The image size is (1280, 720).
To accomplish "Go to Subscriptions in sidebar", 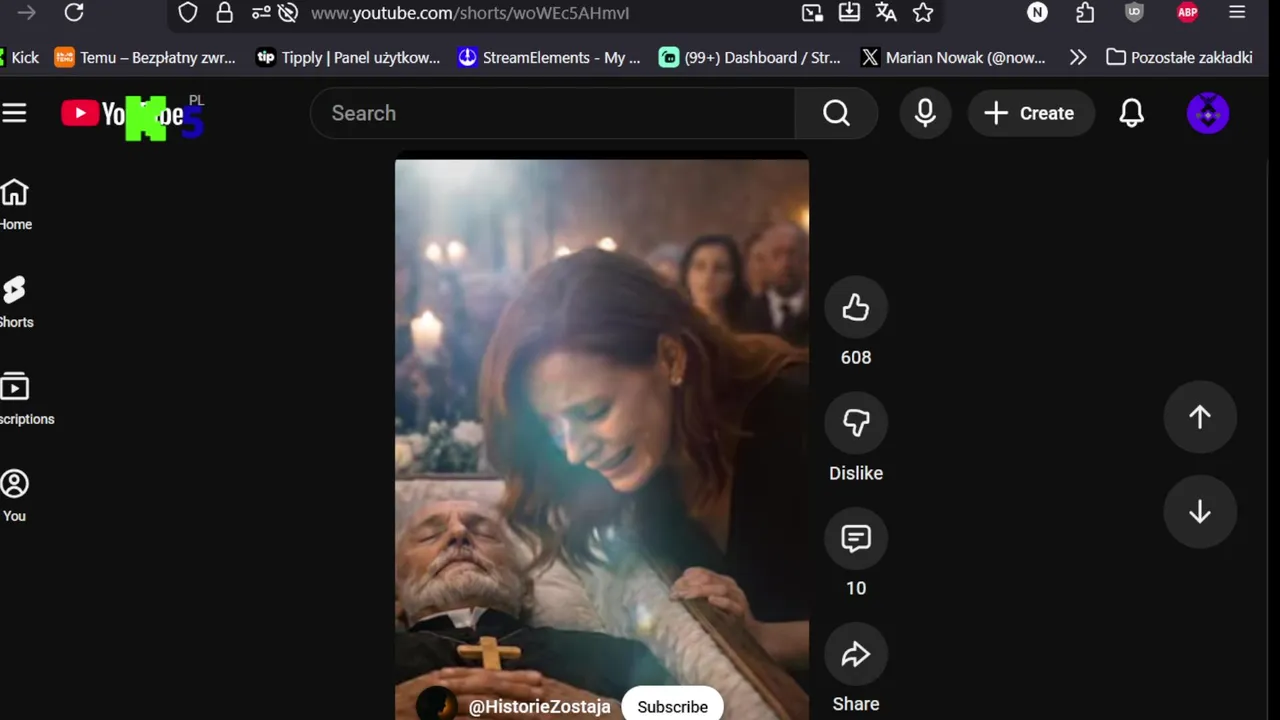I will pos(26,399).
